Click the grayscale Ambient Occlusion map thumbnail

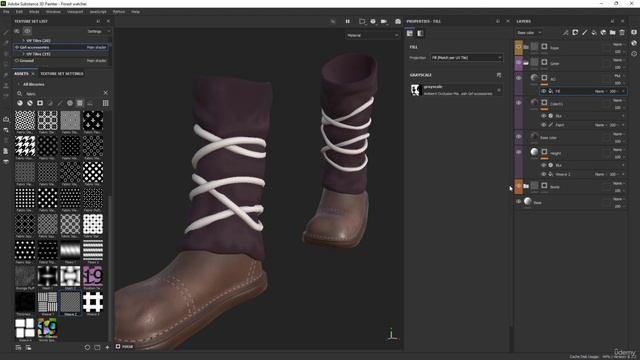coord(416,90)
